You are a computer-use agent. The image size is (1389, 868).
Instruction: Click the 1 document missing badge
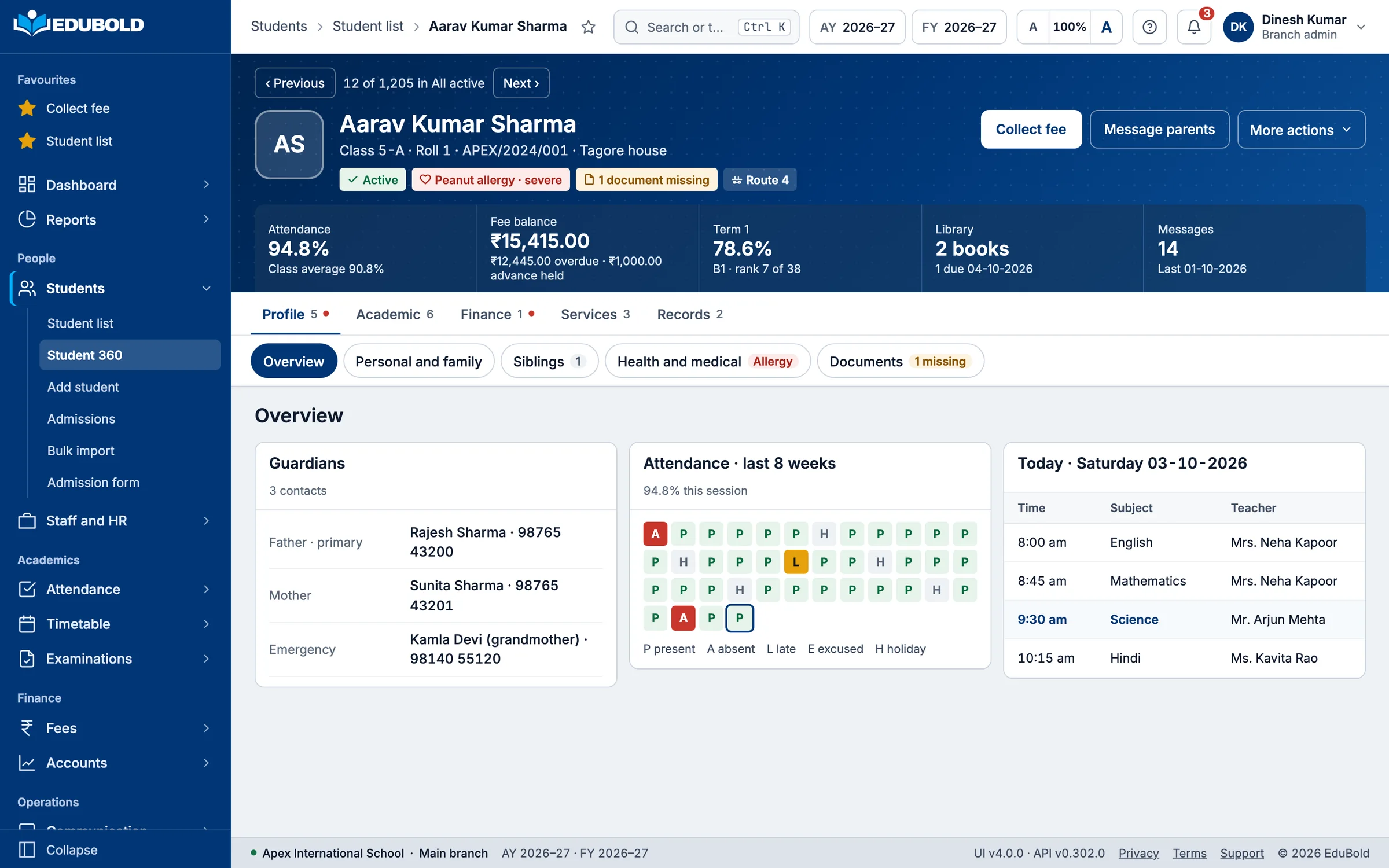tap(646, 180)
